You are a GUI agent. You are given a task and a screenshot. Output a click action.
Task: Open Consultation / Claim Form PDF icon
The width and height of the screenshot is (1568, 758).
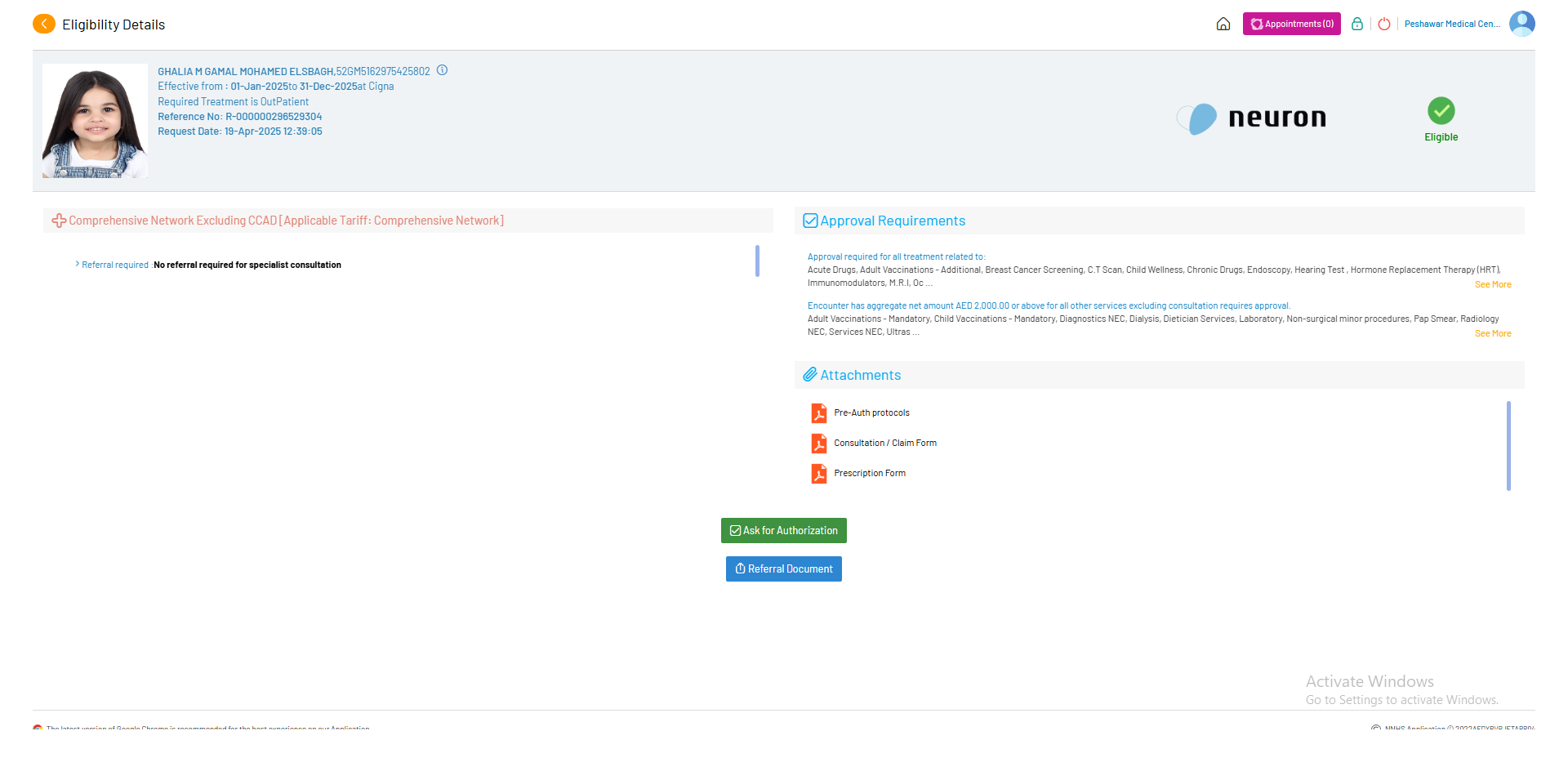click(x=818, y=444)
